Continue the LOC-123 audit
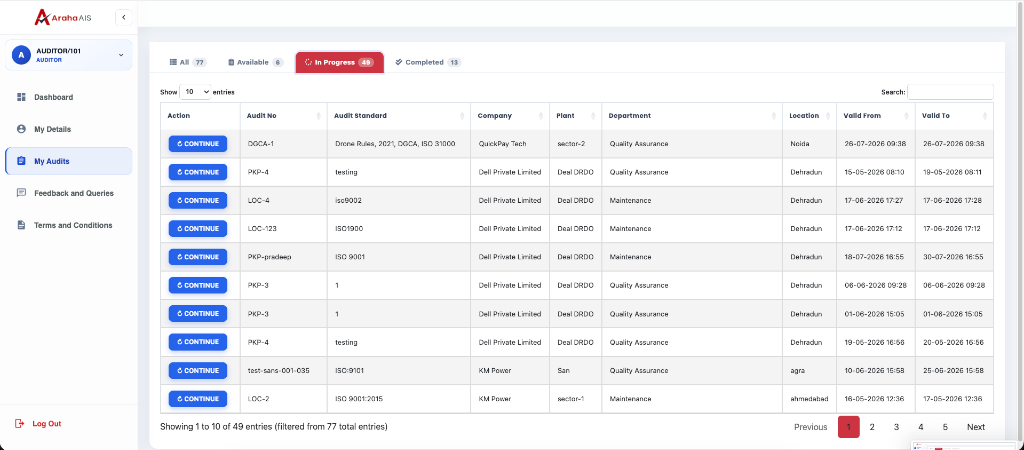The width and height of the screenshot is (1024, 450). click(198, 229)
